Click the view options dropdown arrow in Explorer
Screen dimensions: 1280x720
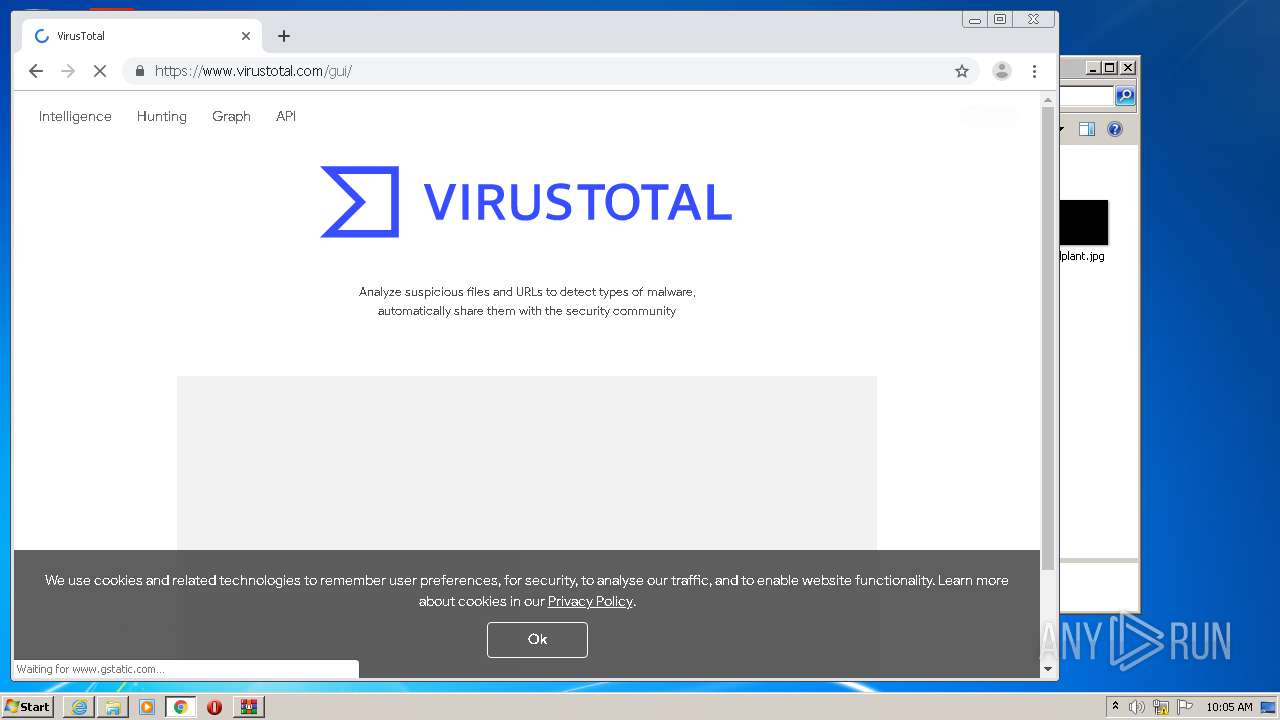coord(1062,129)
